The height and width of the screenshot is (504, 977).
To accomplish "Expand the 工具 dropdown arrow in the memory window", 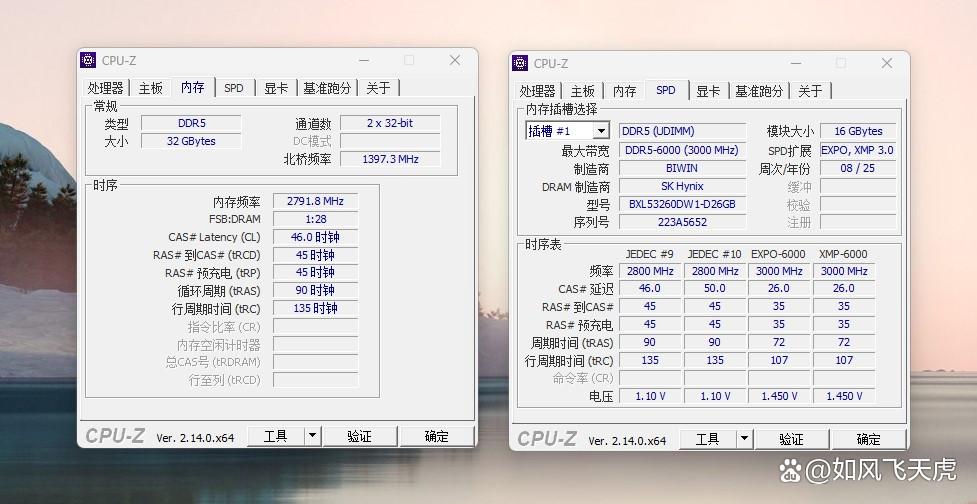I will click(312, 436).
